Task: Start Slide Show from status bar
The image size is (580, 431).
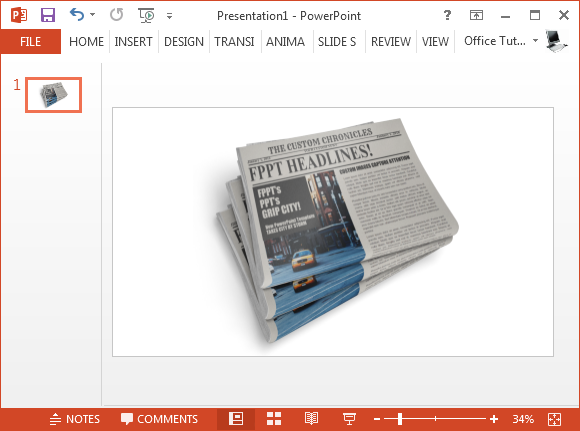Action: [349, 419]
